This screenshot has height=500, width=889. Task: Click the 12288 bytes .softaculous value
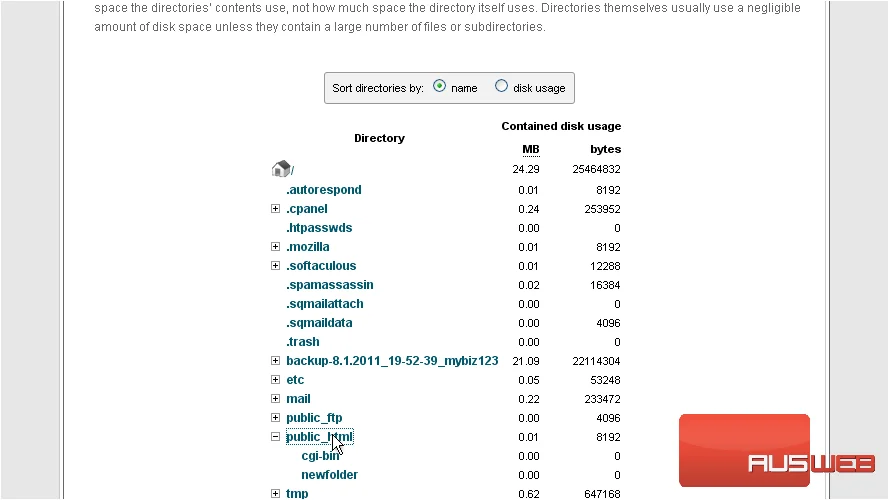point(606,266)
